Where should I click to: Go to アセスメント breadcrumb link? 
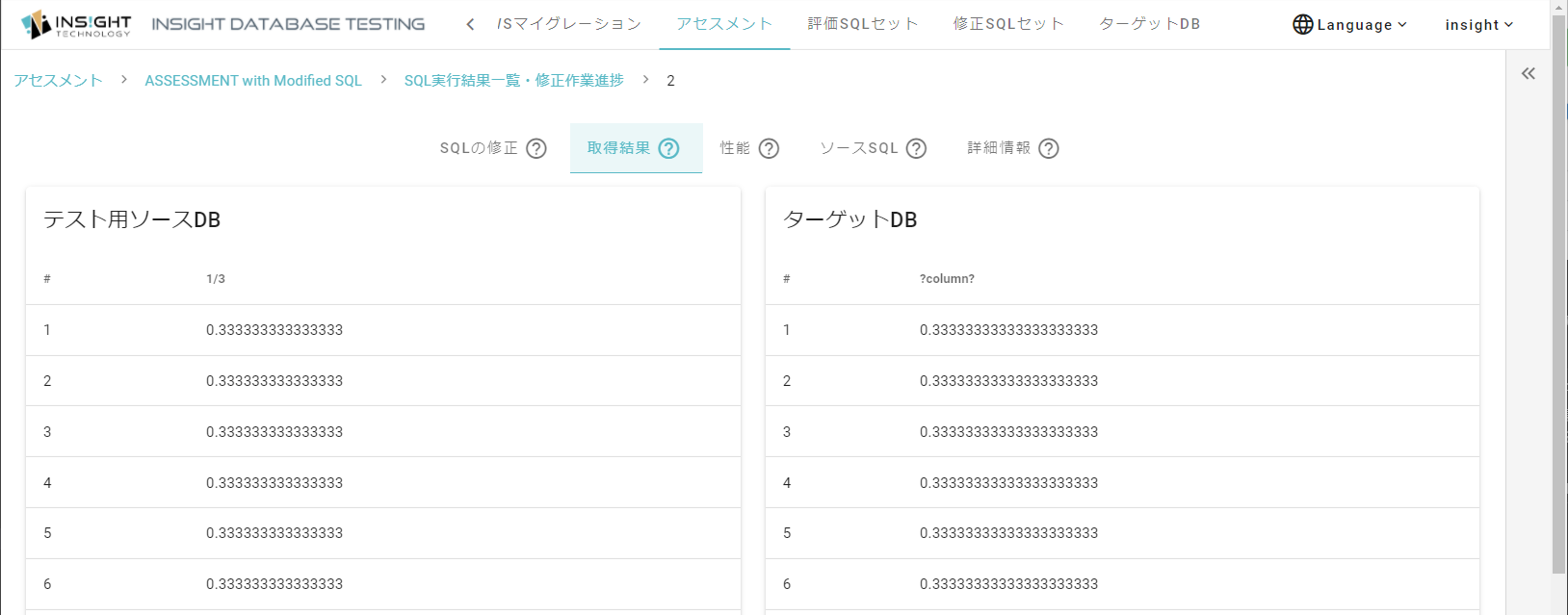click(58, 81)
